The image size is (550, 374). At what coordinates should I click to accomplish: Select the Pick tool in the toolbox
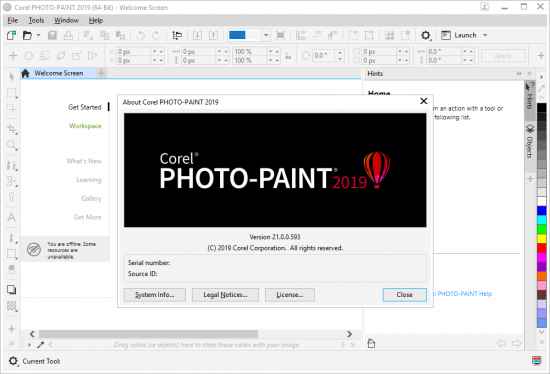[11, 76]
